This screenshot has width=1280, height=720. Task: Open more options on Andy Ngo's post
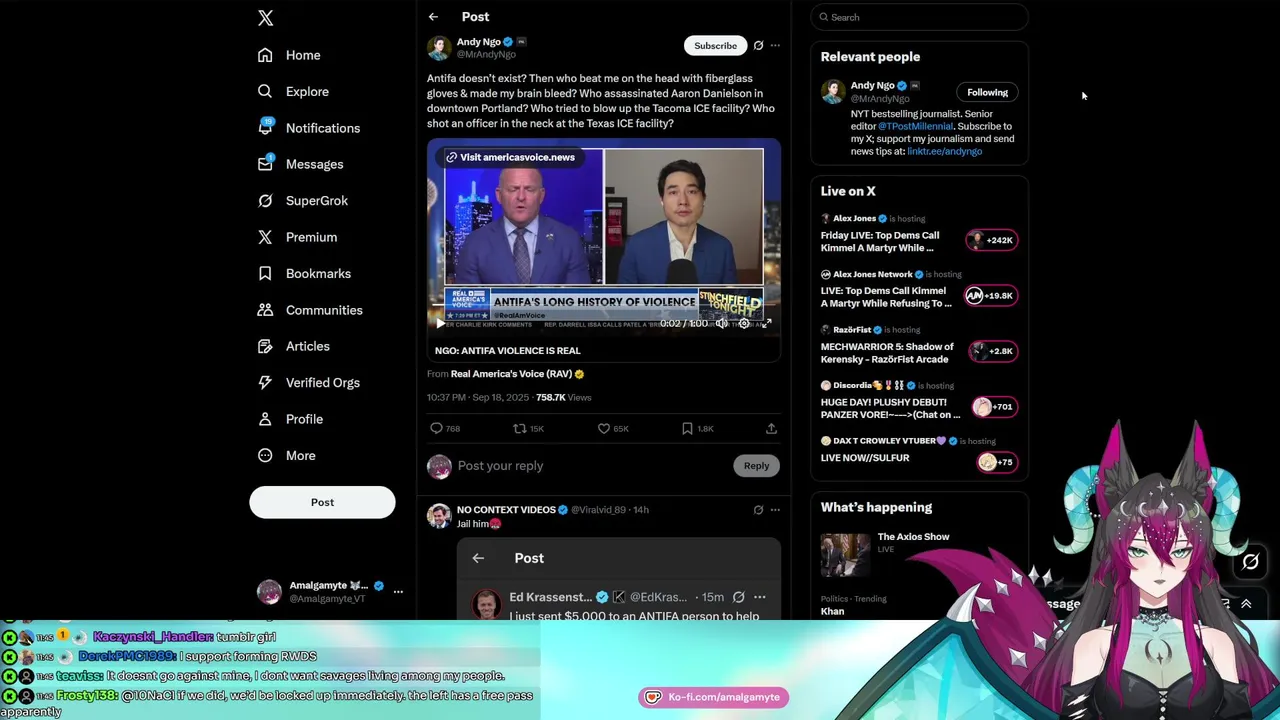775,45
